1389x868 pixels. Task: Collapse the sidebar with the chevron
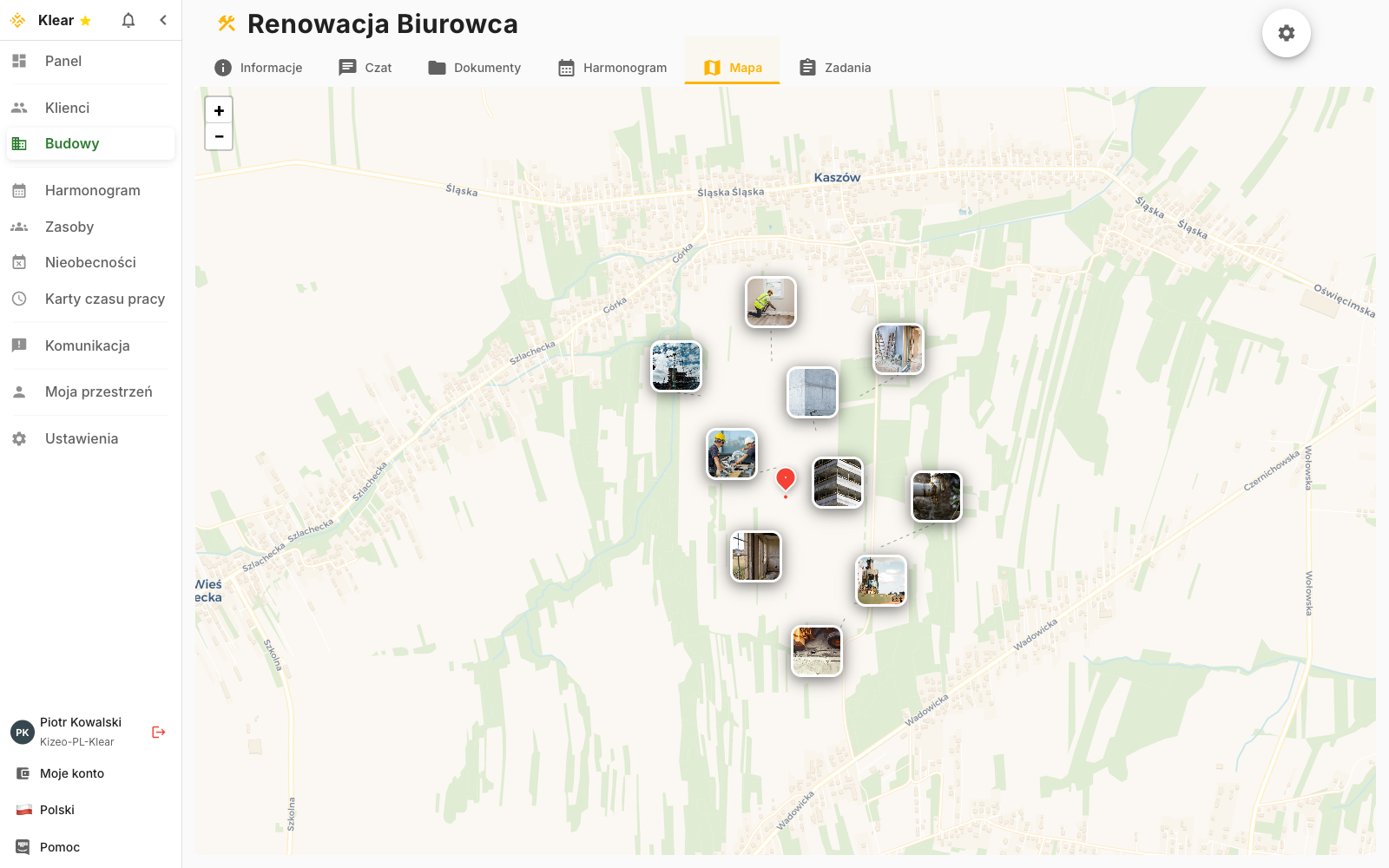click(x=163, y=19)
